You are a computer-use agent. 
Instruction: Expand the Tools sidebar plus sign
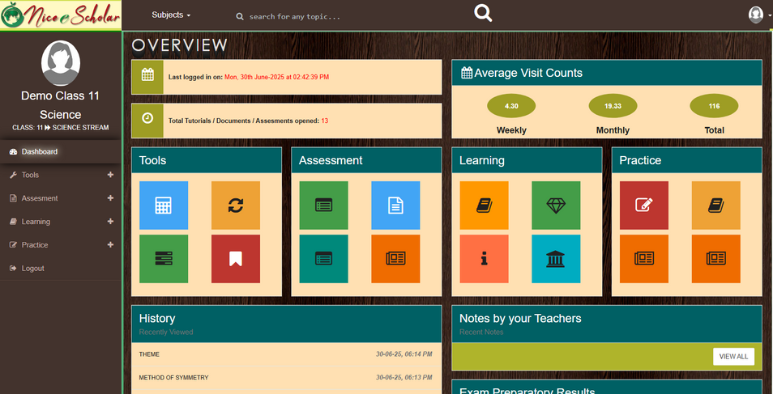(x=110, y=175)
